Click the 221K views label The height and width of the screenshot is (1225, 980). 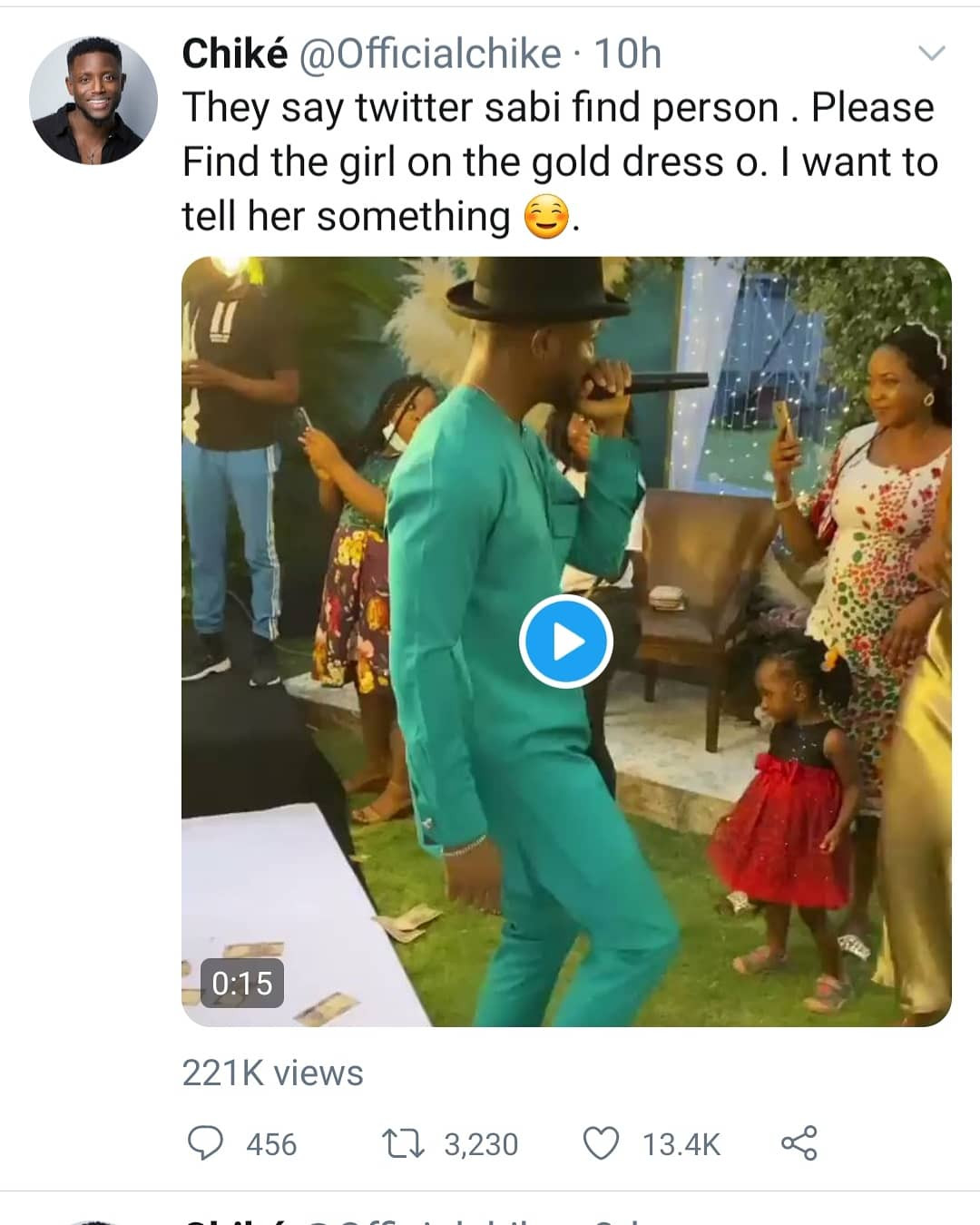pyautogui.click(x=272, y=1073)
